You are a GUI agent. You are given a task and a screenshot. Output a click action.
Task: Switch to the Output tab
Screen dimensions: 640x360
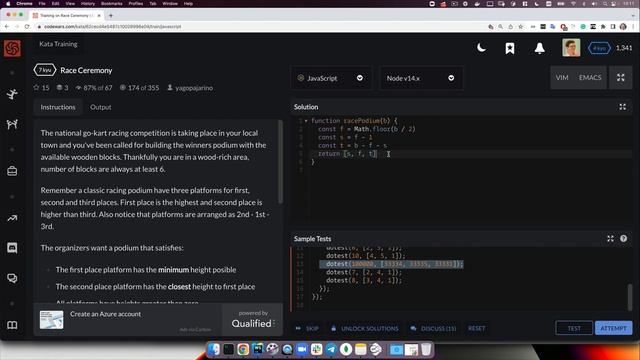(x=100, y=107)
